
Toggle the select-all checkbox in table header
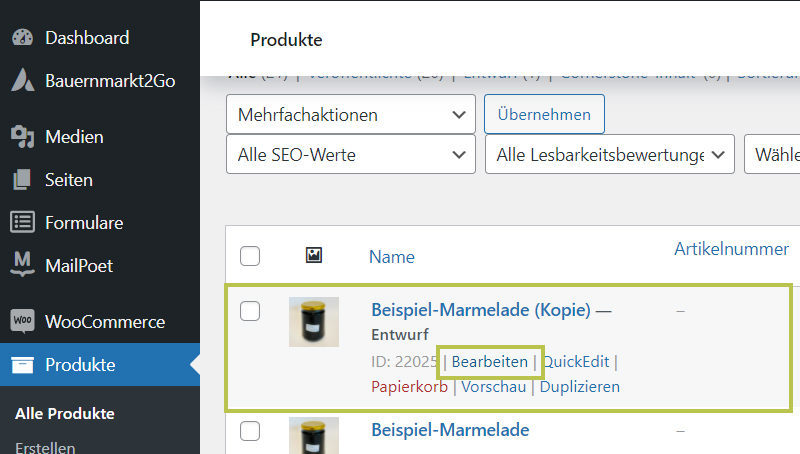(x=250, y=257)
